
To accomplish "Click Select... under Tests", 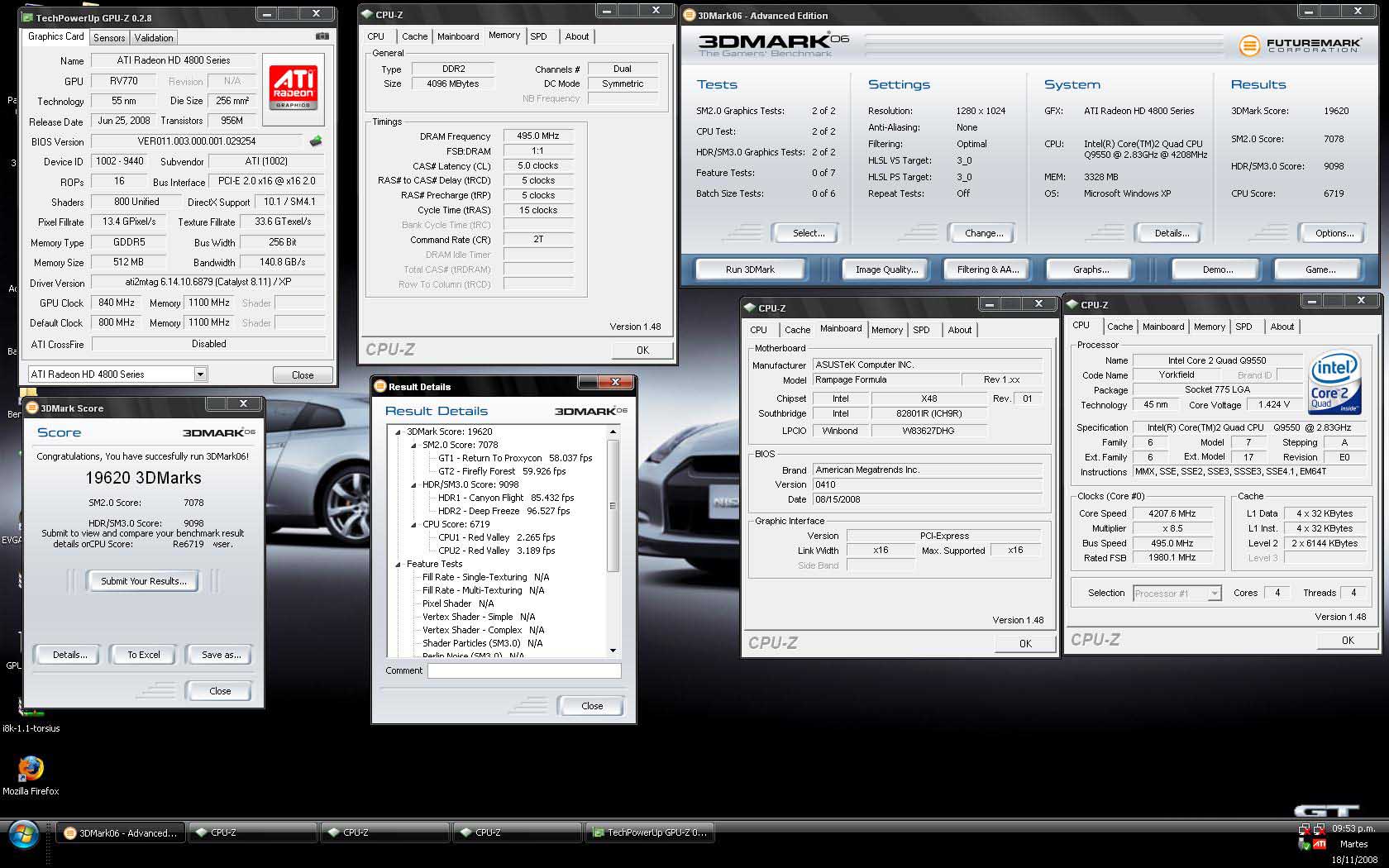I will 808,233.
